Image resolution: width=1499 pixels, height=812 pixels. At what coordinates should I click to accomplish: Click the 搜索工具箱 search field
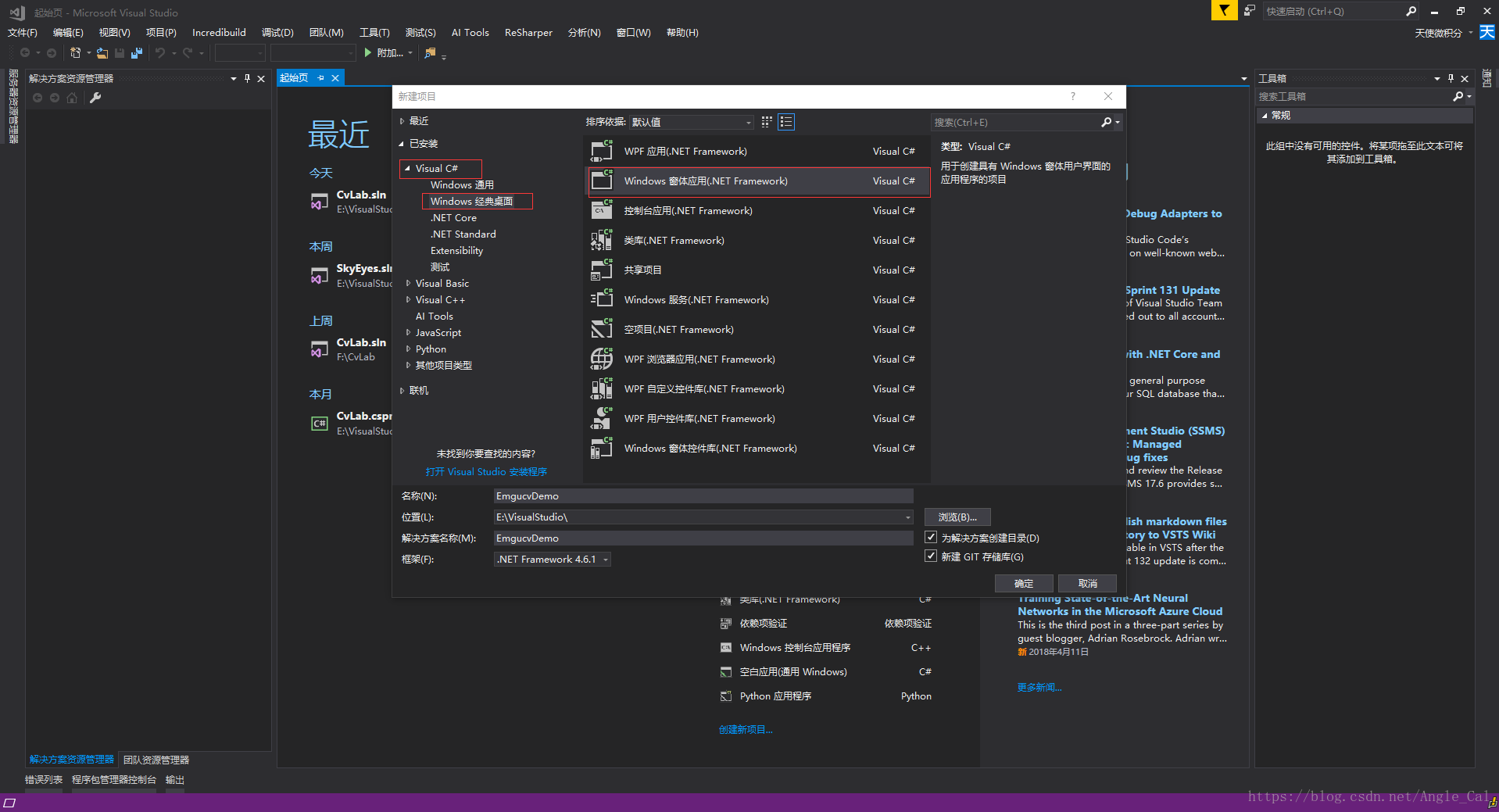pyautogui.click(x=1354, y=96)
